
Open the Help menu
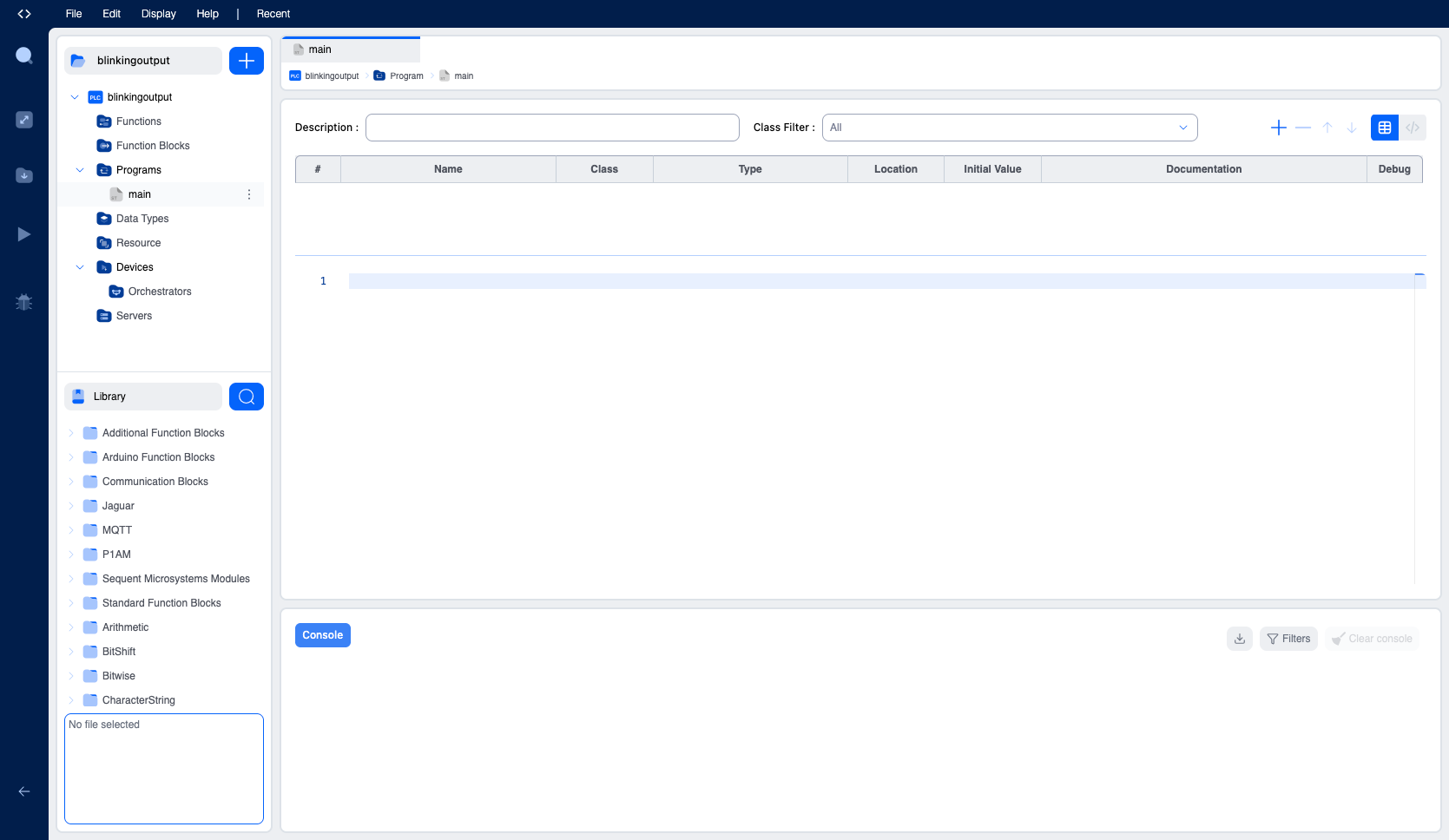pyautogui.click(x=207, y=14)
